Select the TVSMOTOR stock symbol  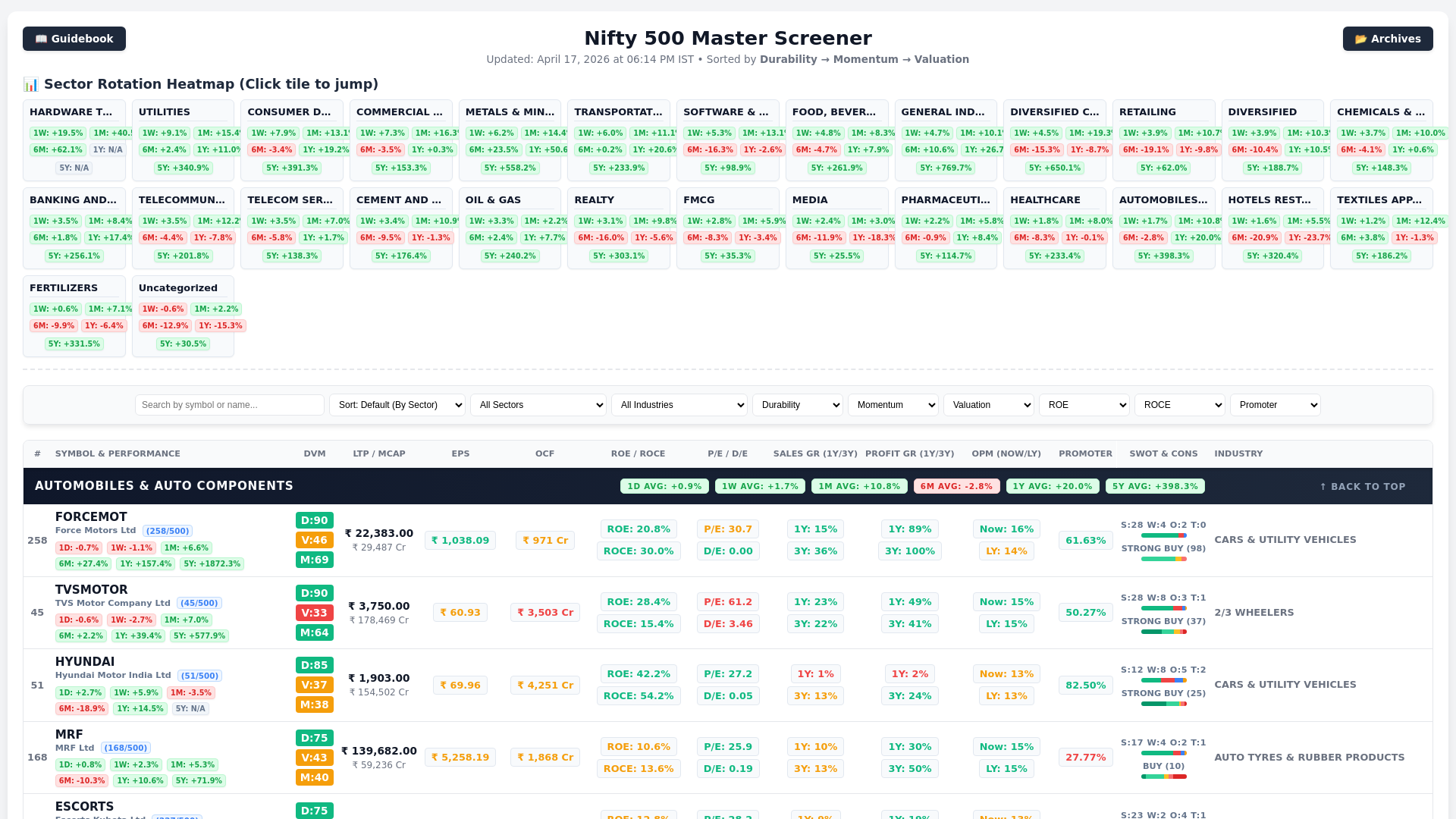(91, 590)
